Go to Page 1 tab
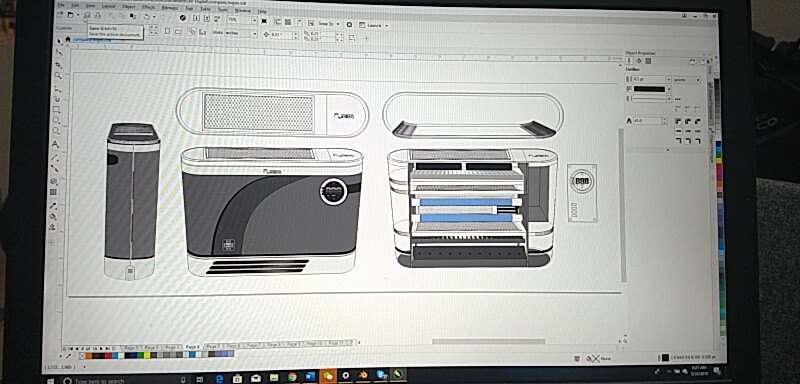800x384 pixels. pyautogui.click(x=132, y=347)
